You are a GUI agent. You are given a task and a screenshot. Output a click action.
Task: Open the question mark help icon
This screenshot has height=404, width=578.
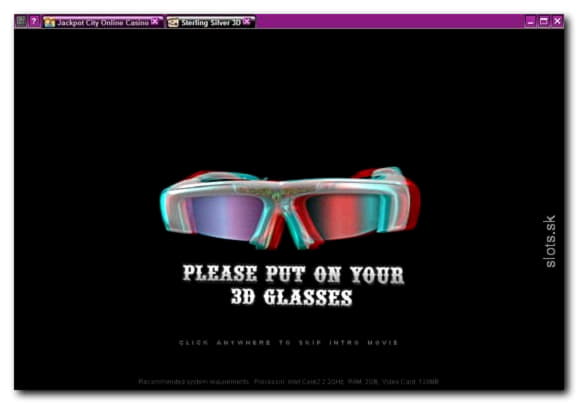click(34, 21)
